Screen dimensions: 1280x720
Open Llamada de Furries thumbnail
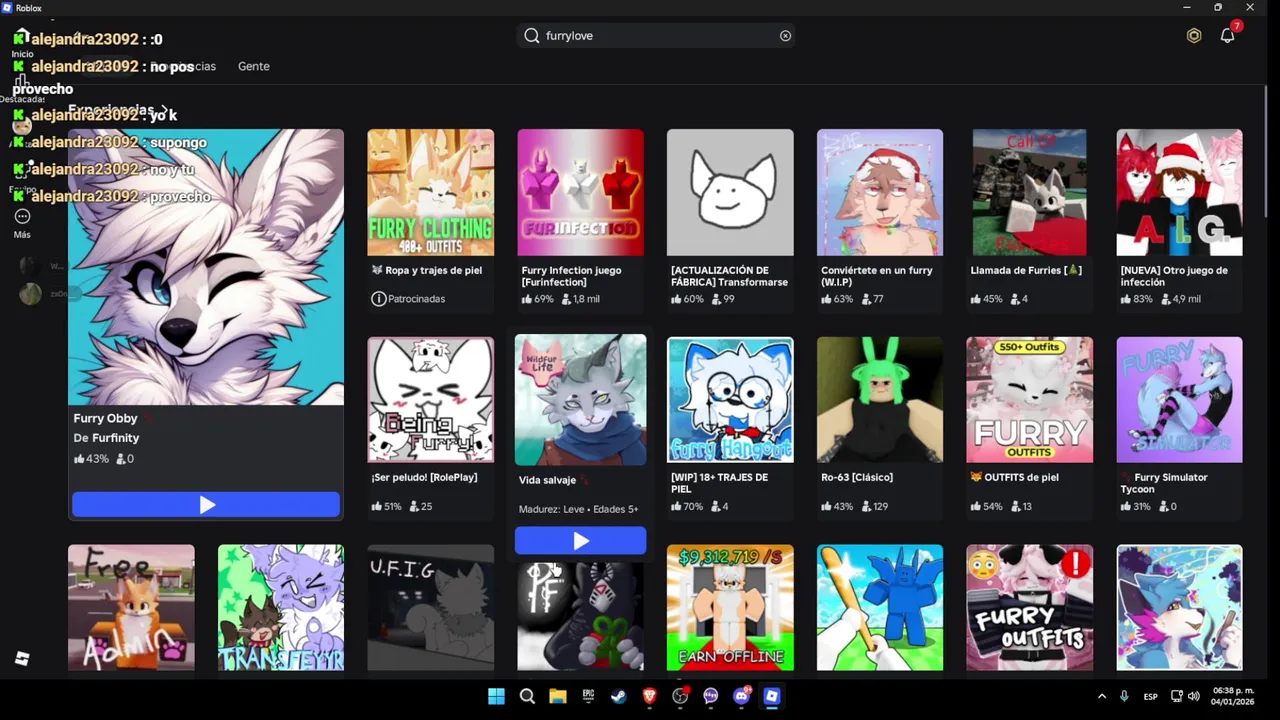[1030, 192]
